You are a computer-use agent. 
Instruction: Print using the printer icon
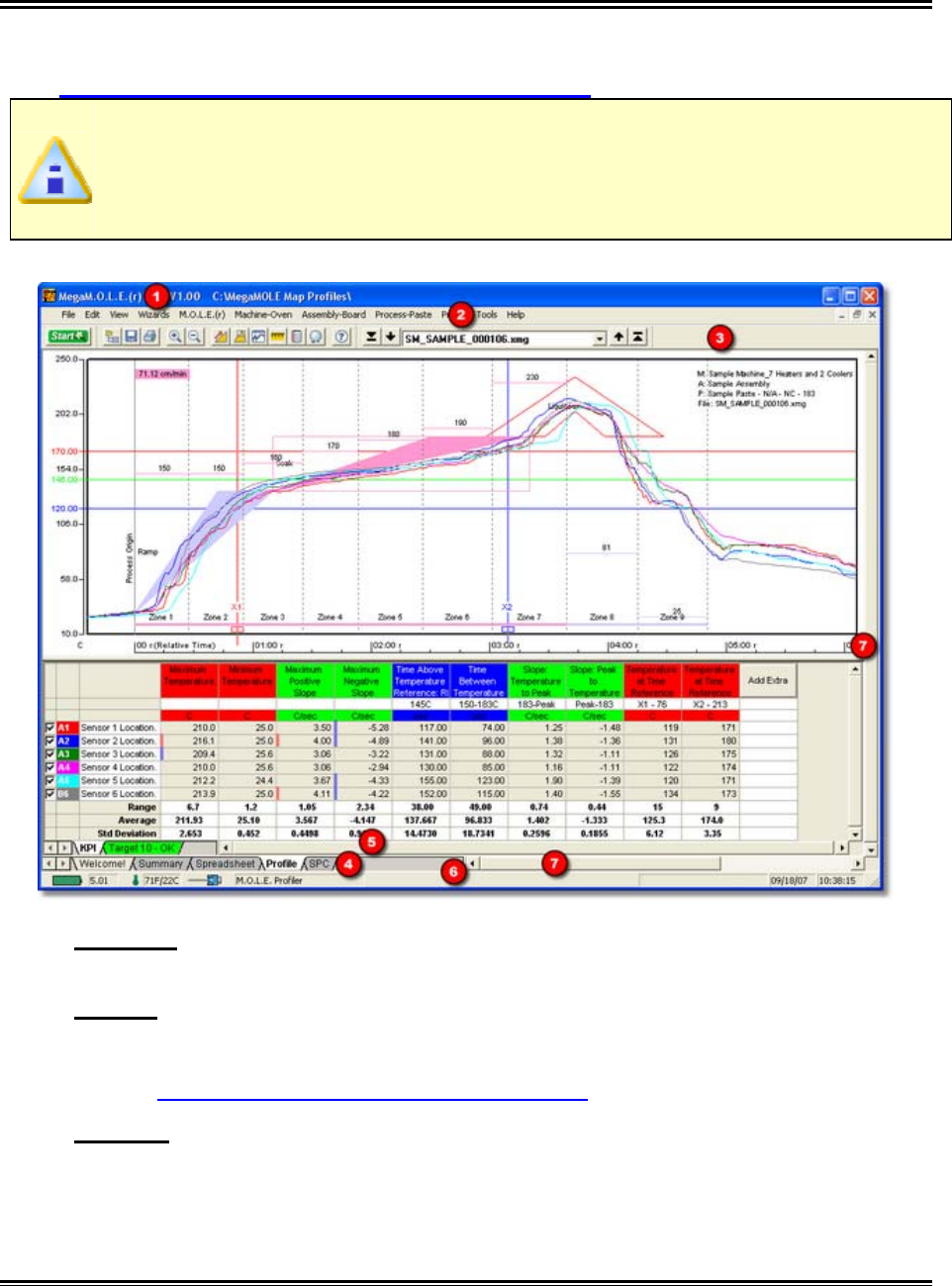click(148, 337)
